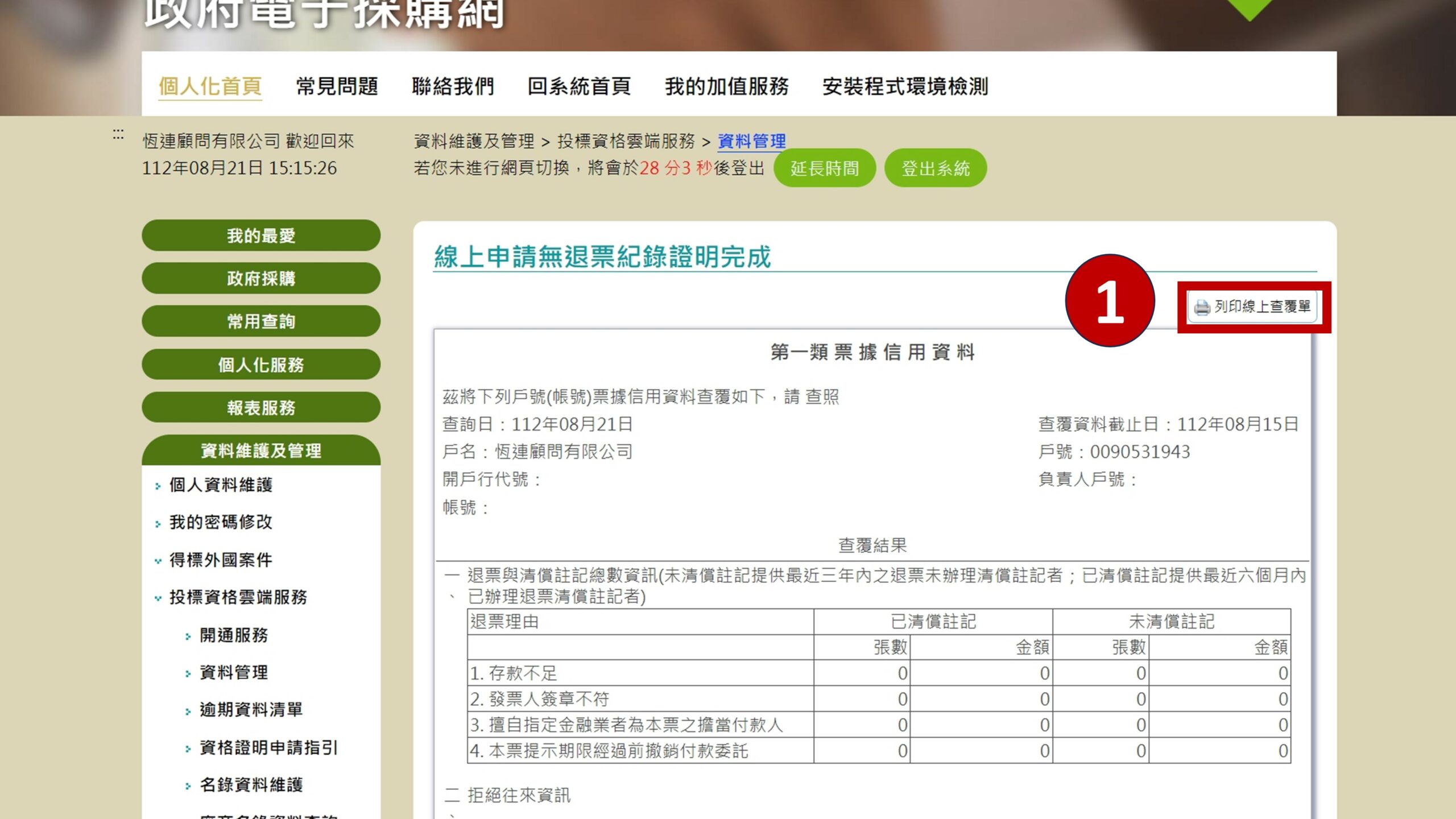Image resolution: width=1456 pixels, height=819 pixels.
Task: Expand the 得標外國案件 tree item arrow
Action: (158, 560)
